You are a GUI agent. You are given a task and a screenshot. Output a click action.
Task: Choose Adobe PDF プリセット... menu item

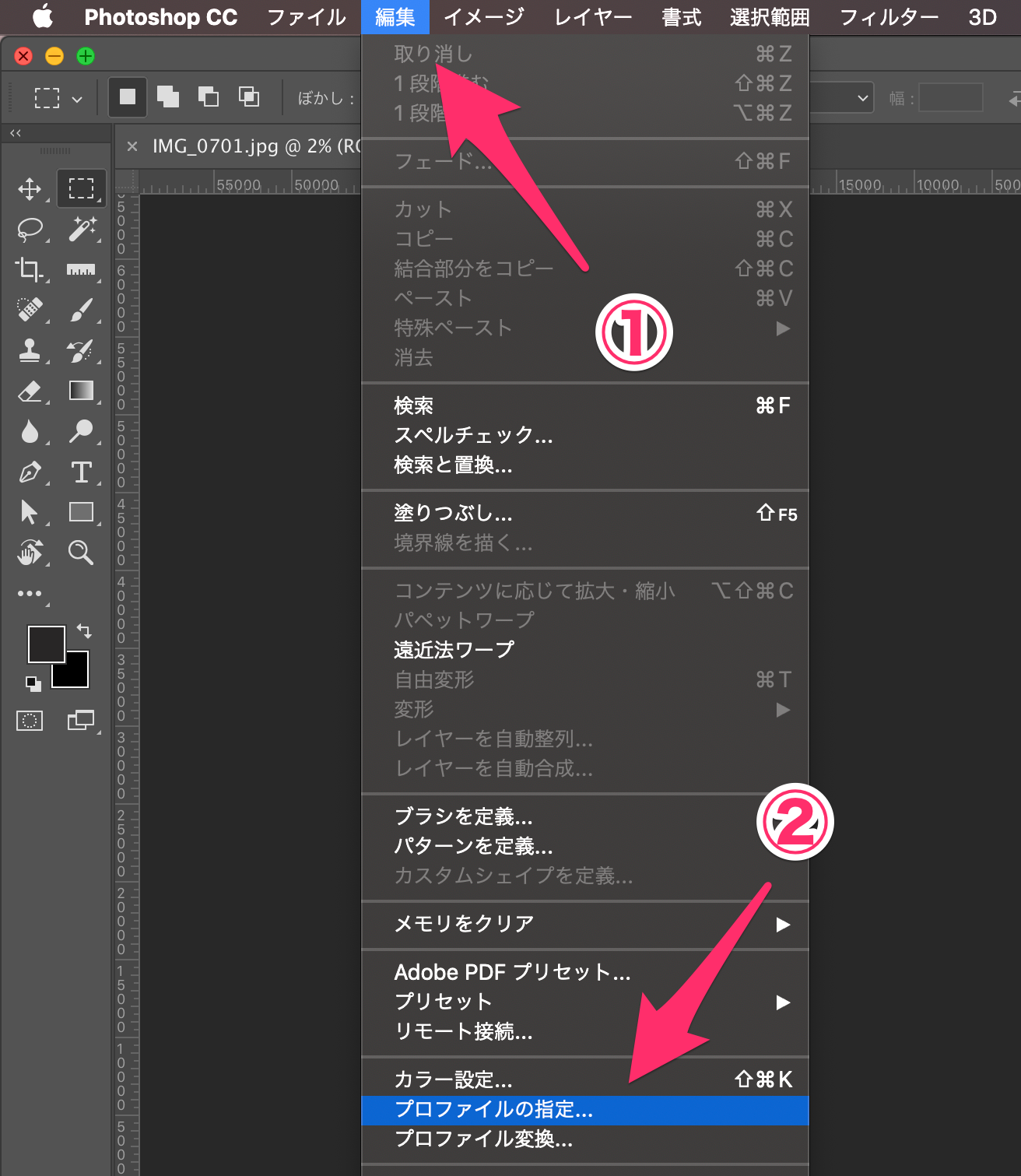(585, 972)
